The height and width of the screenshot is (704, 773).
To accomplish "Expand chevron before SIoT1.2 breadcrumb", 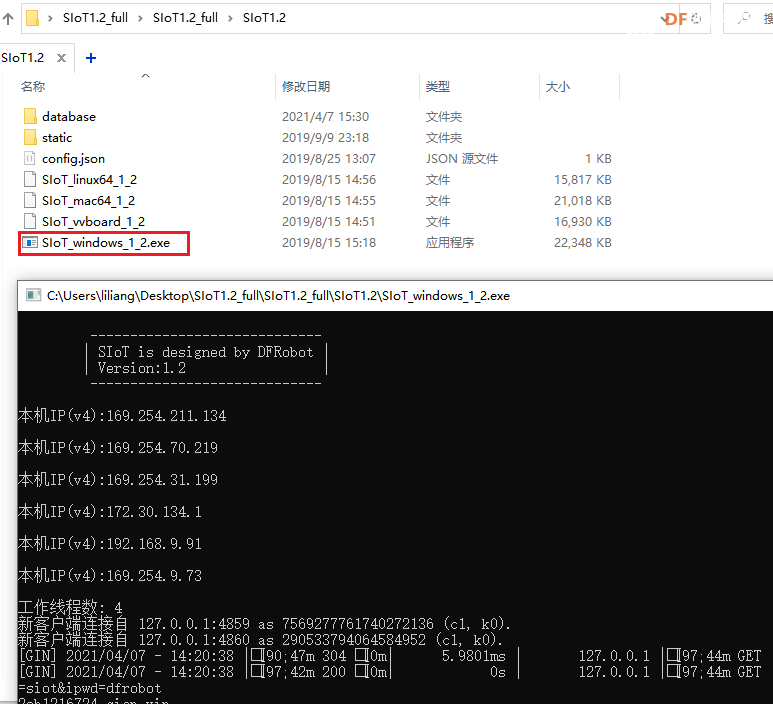I will 230,18.
